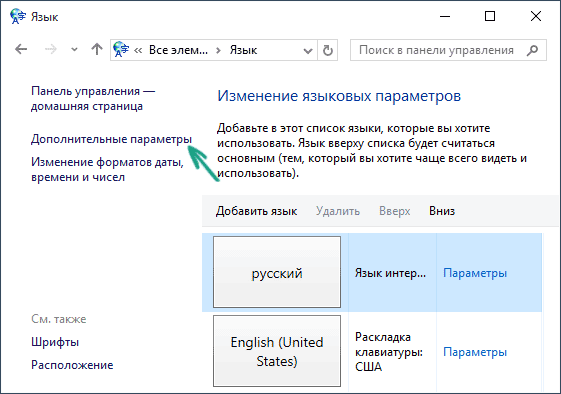Click Вниз to move language down
The height and width of the screenshot is (394, 561).
coord(442,211)
